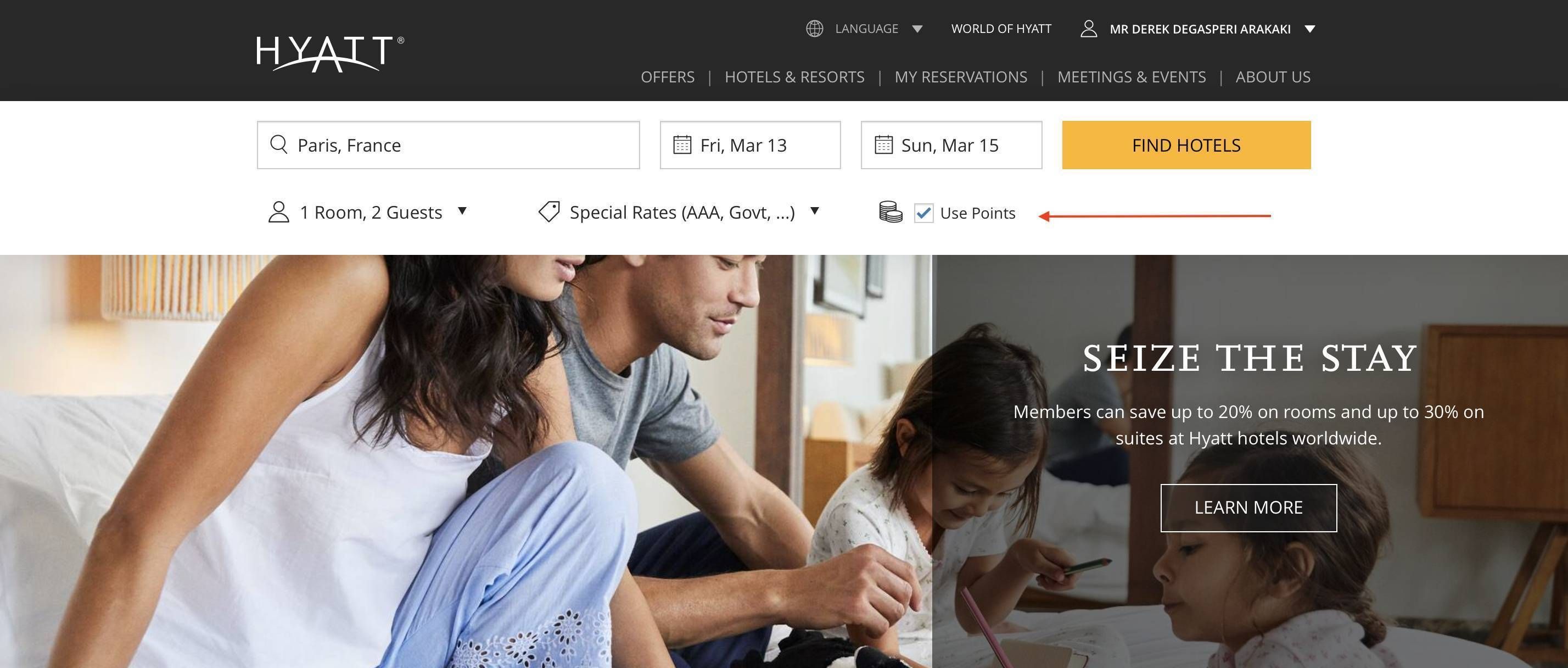Open Hotels & Resorts menu
Viewport: 1568px width, 668px height.
click(x=794, y=77)
